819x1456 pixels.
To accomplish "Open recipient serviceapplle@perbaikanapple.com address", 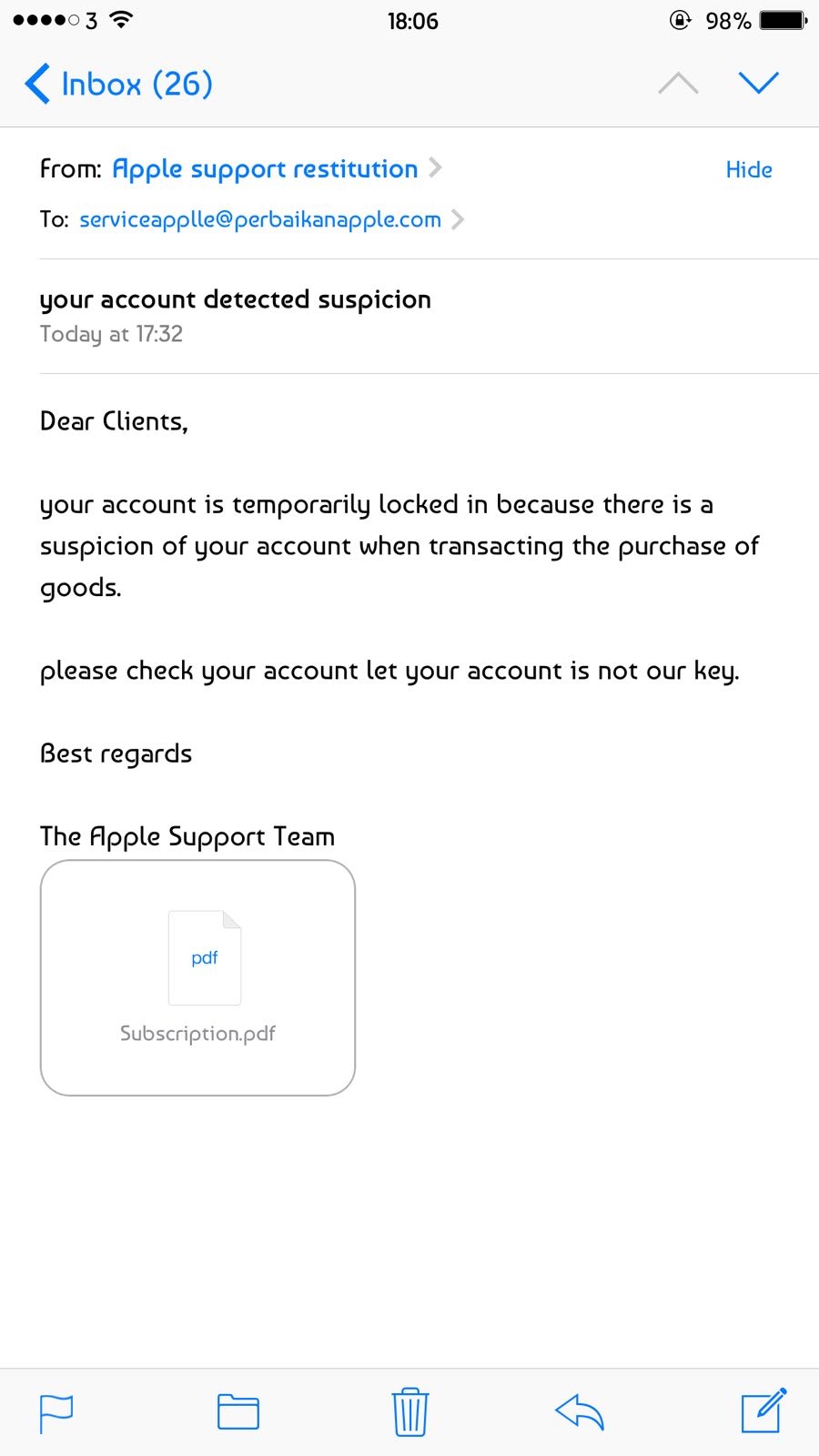I will coord(260,219).
